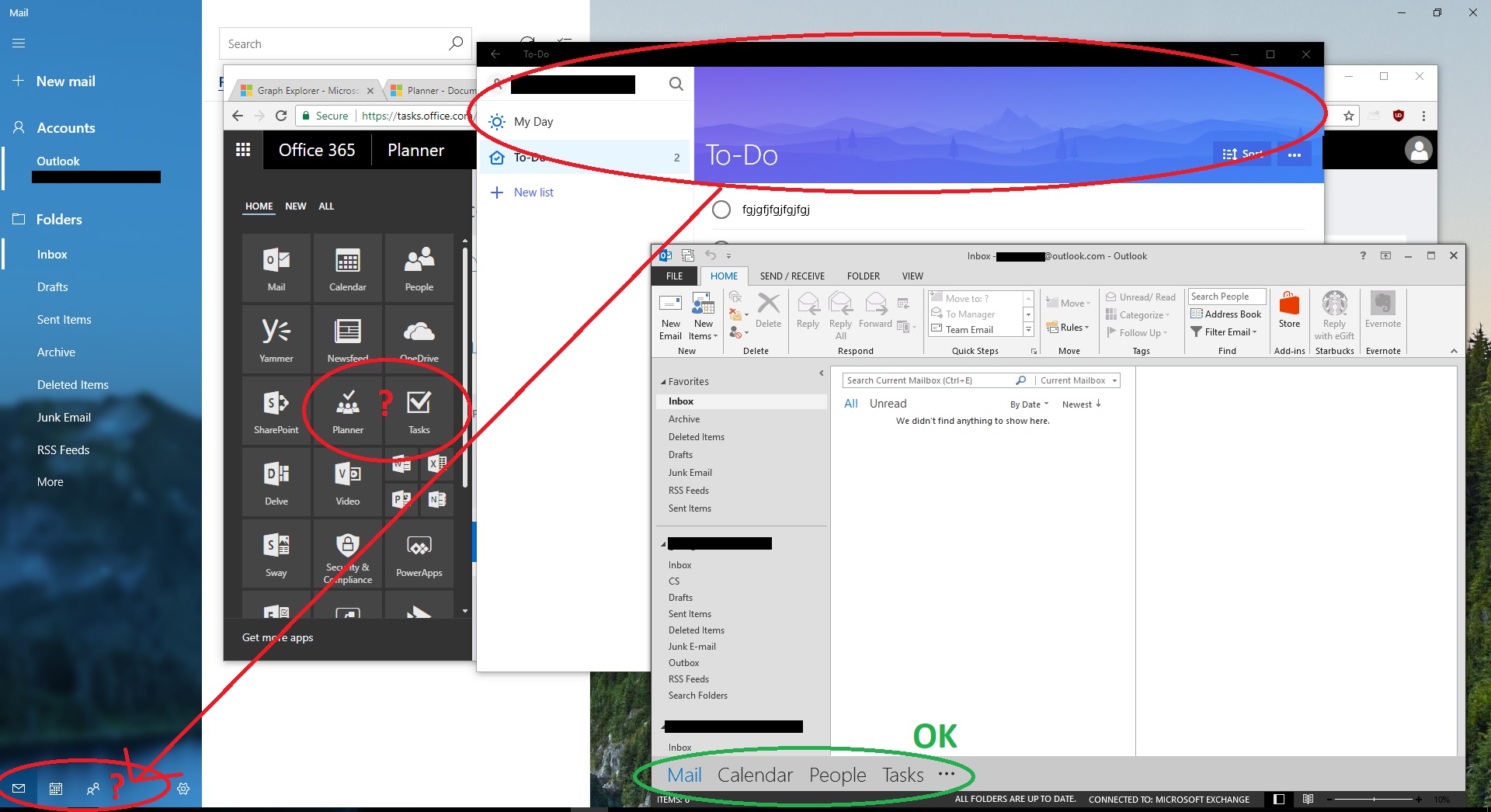This screenshot has height=812, width=1491.
Task: Click the Evernote ribbon button
Action: 1383,311
